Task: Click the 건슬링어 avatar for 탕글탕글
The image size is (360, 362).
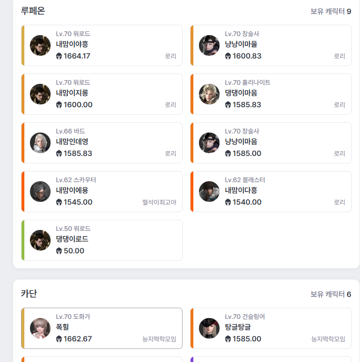Action: 209,328
